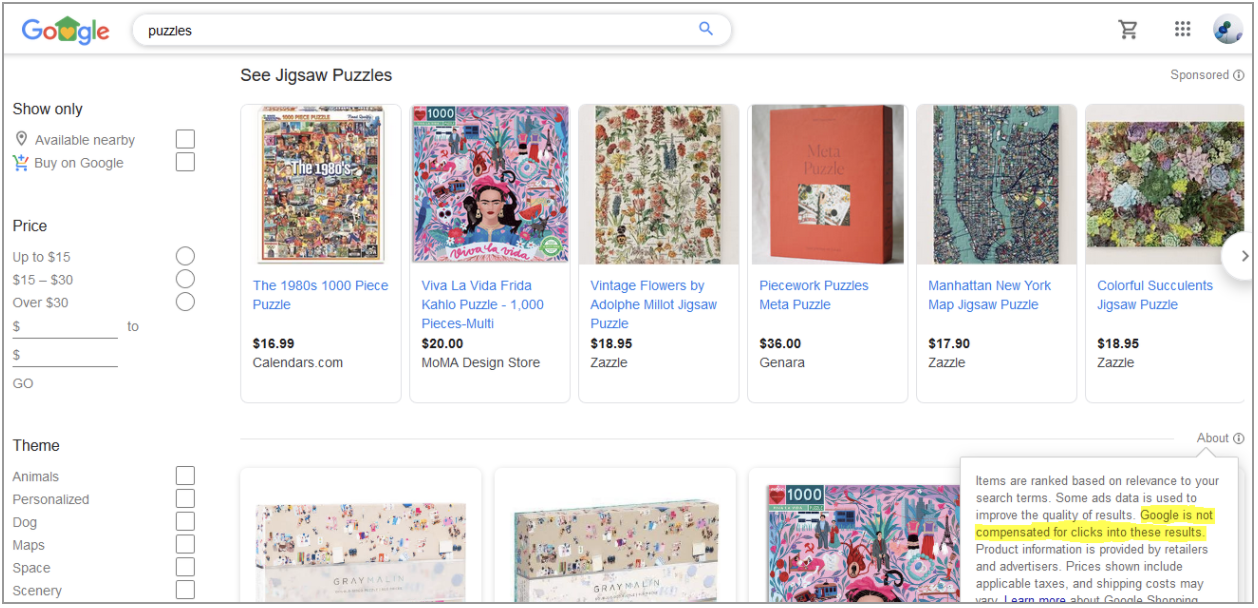Click the Frida Kahlo puzzle image in carousel
The width and height of the screenshot is (1258, 608).
[490, 185]
